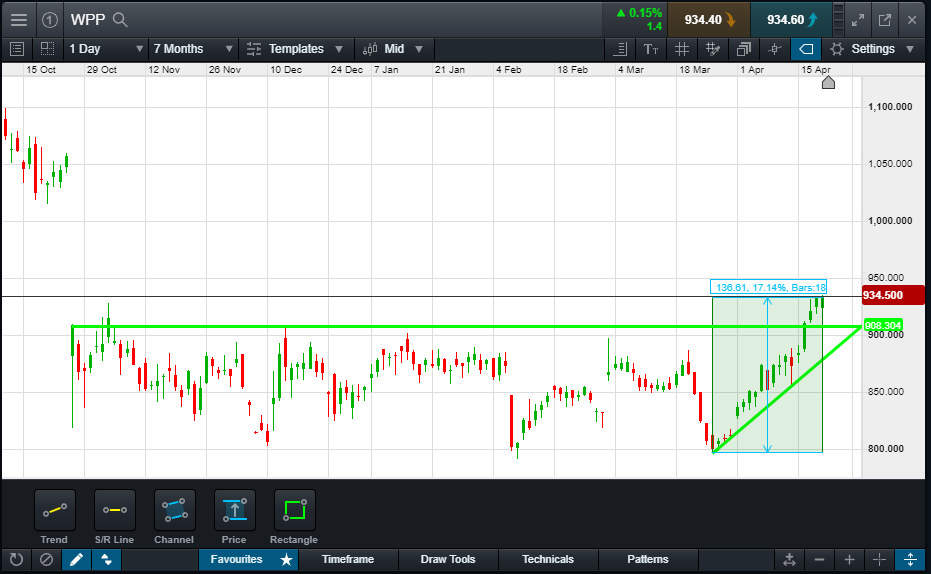Switch to the Patterns tab
The height and width of the screenshot is (574, 931).
click(648, 559)
